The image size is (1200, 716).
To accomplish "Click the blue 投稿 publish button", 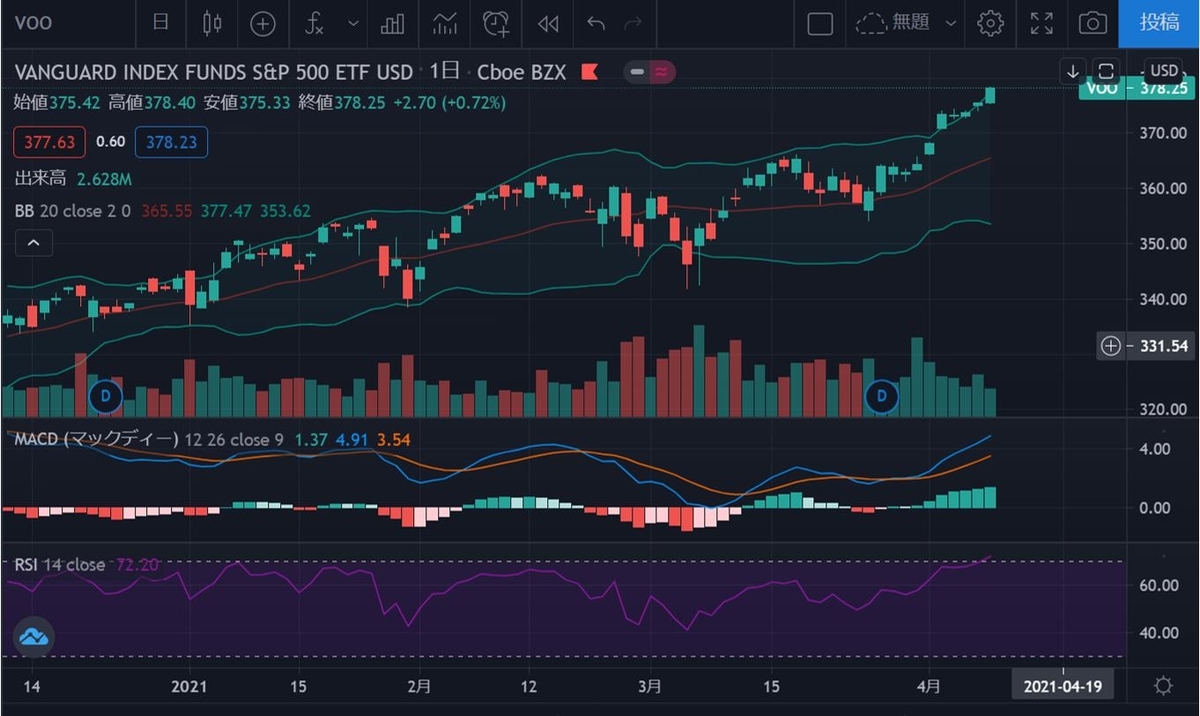I will click(x=1158, y=23).
